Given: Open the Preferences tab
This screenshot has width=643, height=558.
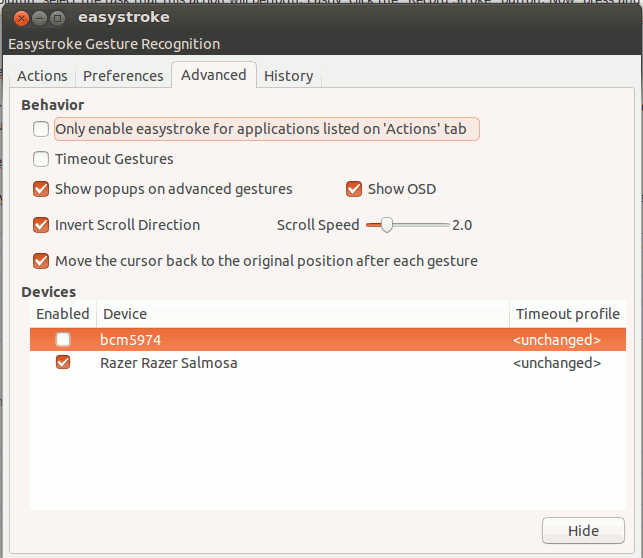Looking at the screenshot, I should [123, 76].
